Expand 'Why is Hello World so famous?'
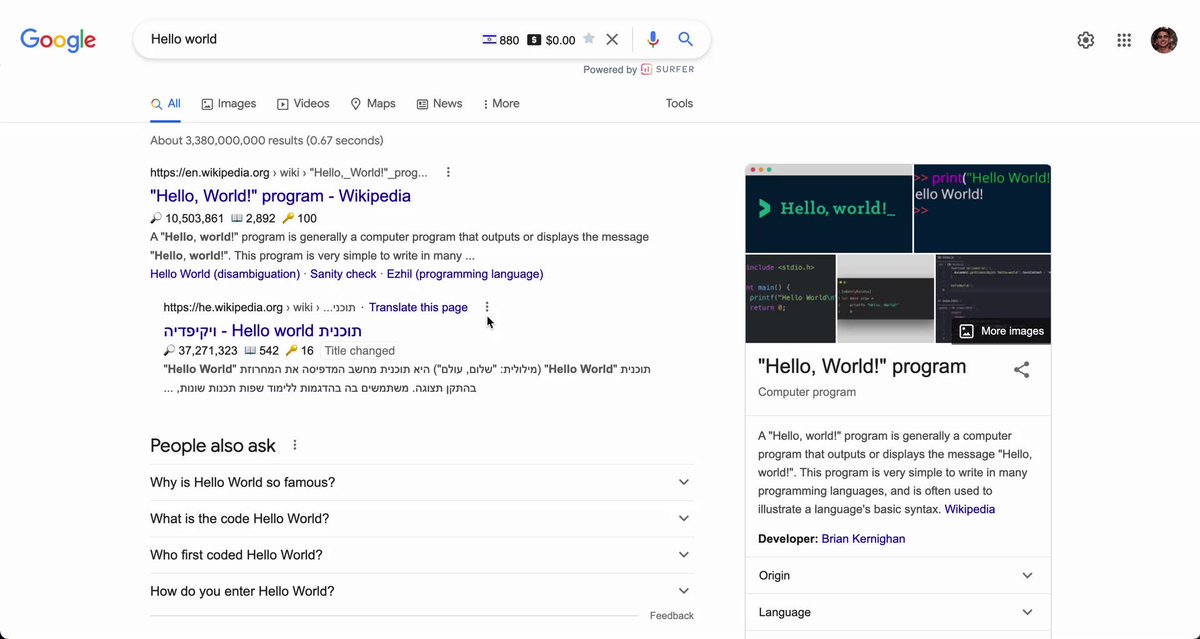The width and height of the screenshot is (1200, 639). coord(421,482)
